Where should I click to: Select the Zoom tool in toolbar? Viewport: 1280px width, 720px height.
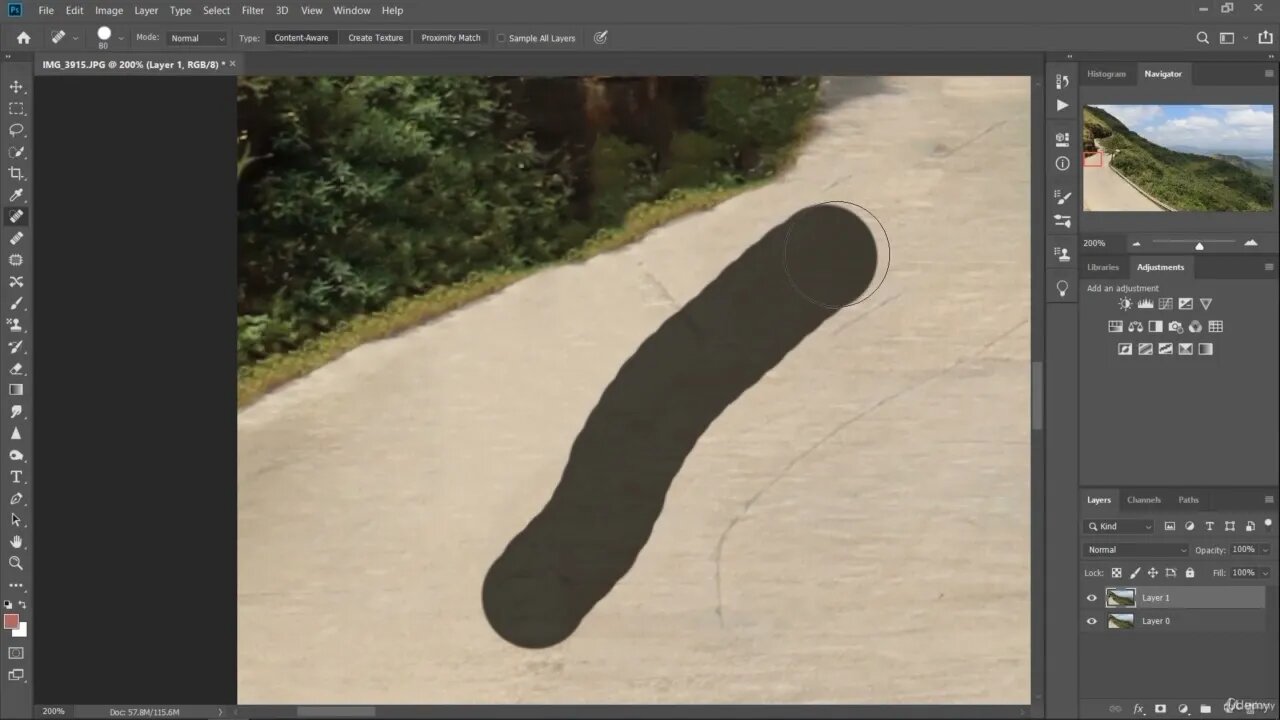(x=16, y=563)
